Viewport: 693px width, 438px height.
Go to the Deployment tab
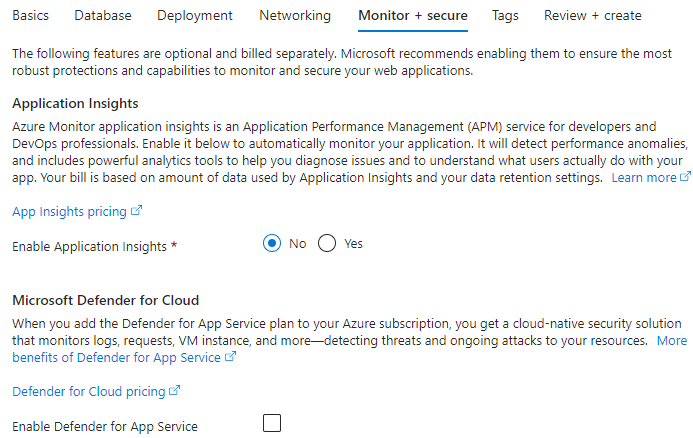click(195, 15)
